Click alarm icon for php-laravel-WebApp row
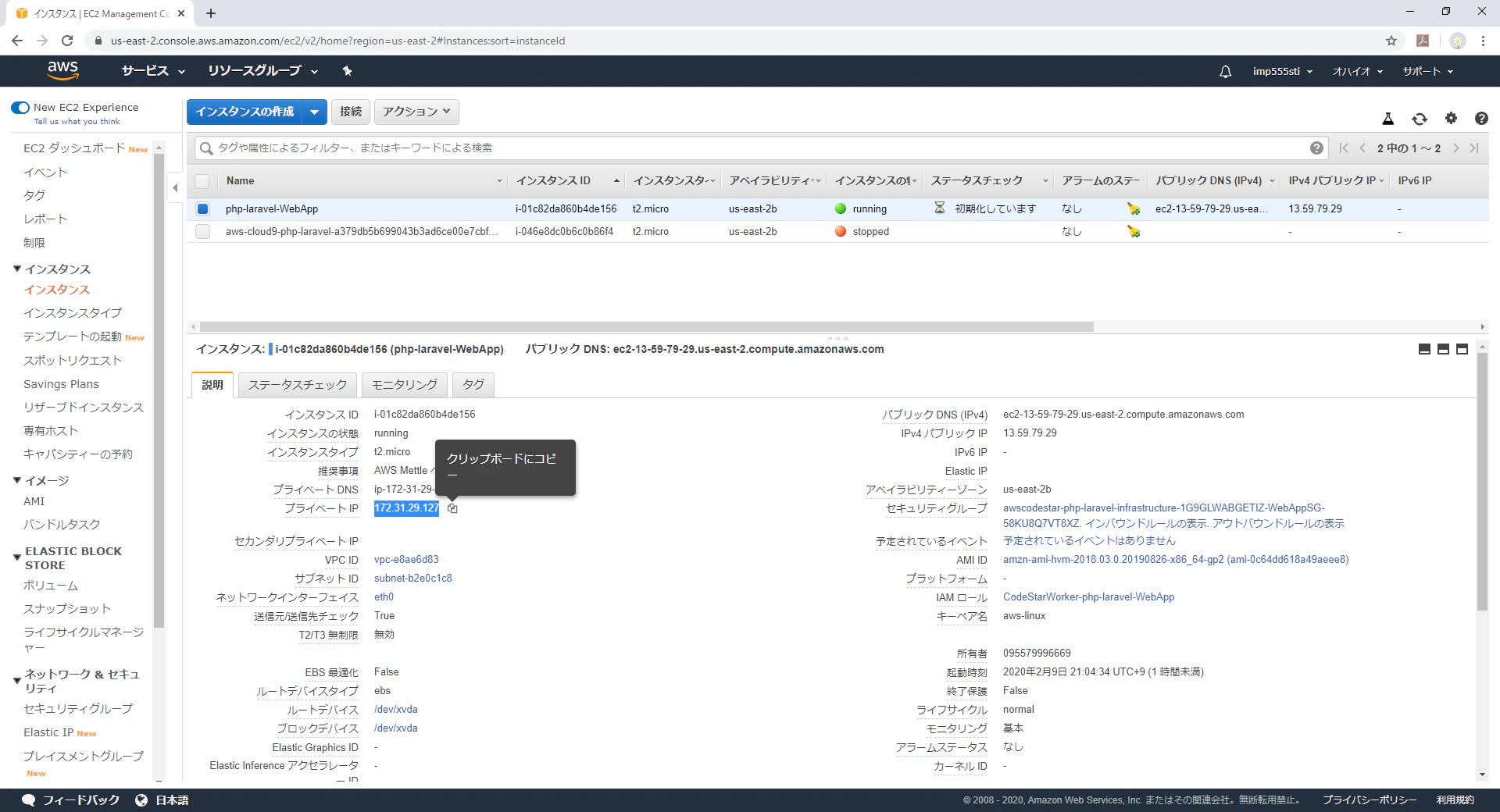The height and width of the screenshot is (812, 1500). (x=1134, y=208)
